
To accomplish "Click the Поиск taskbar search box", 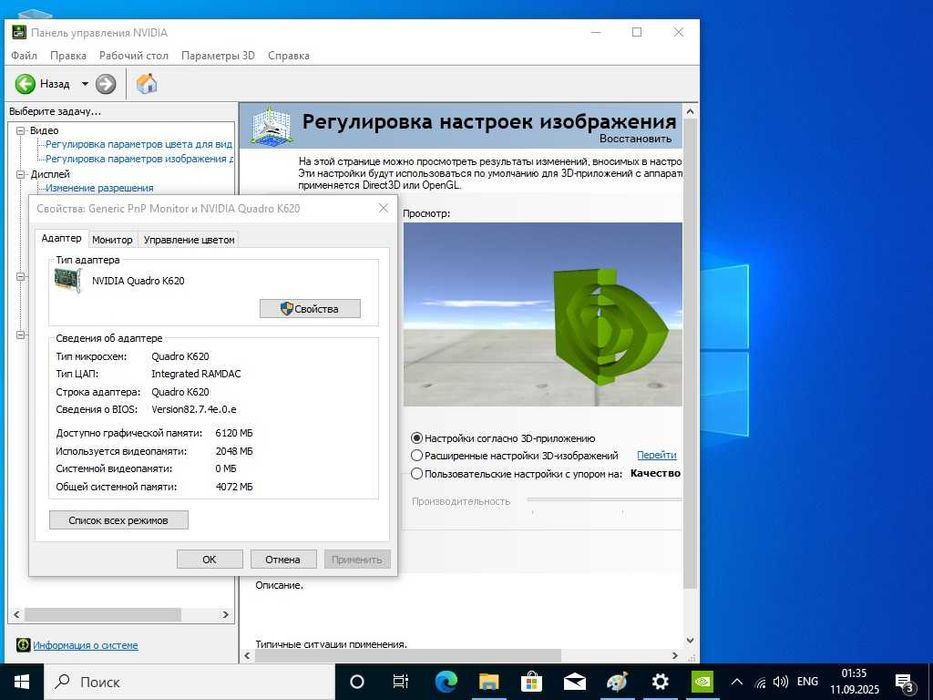I will click(189, 682).
